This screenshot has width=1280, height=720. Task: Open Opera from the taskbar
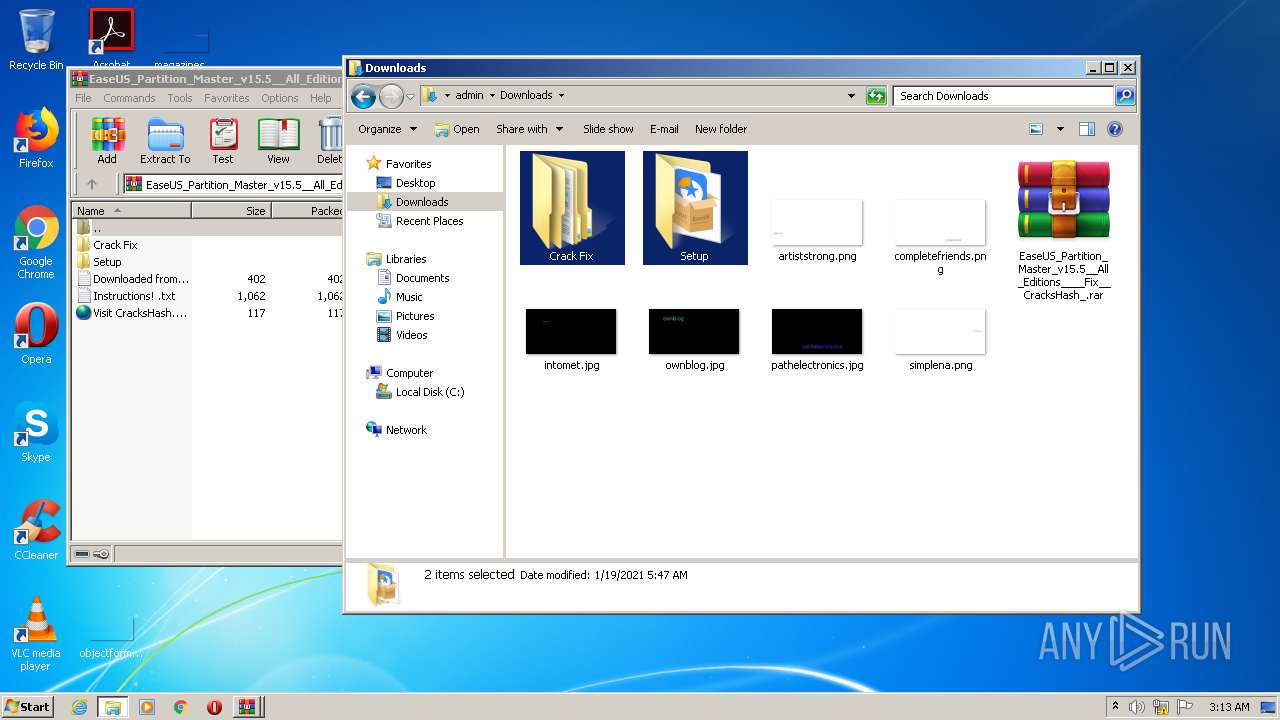coord(214,707)
